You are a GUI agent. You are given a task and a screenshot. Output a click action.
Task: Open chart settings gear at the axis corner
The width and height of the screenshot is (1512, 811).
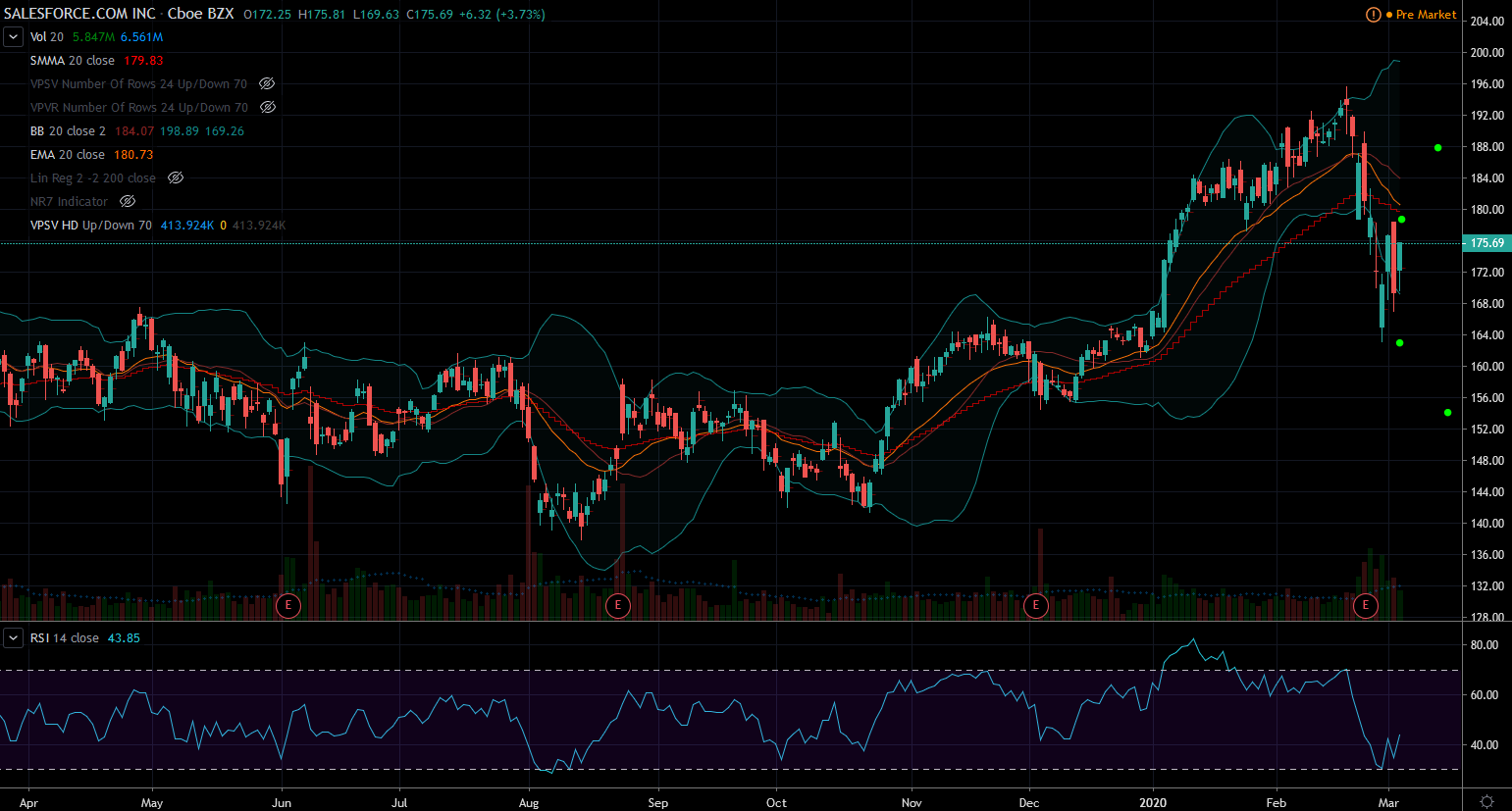coord(1486,801)
